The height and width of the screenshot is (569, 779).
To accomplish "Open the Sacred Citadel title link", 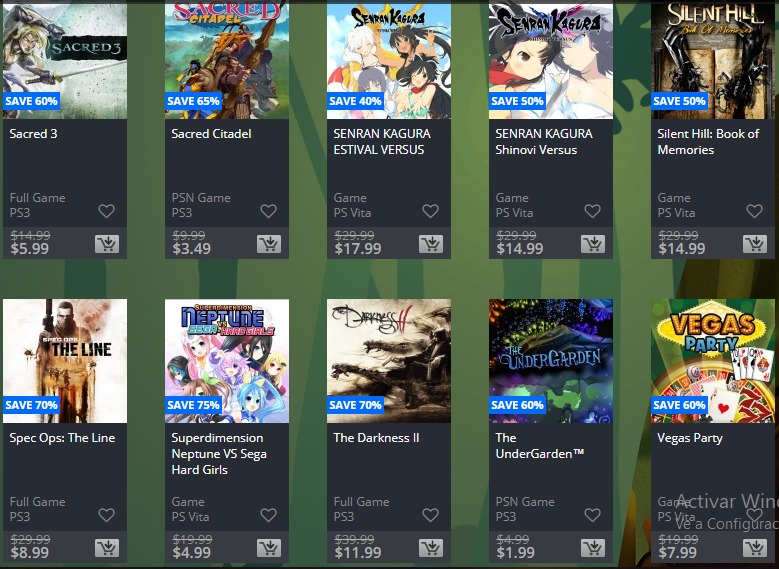I will point(211,134).
